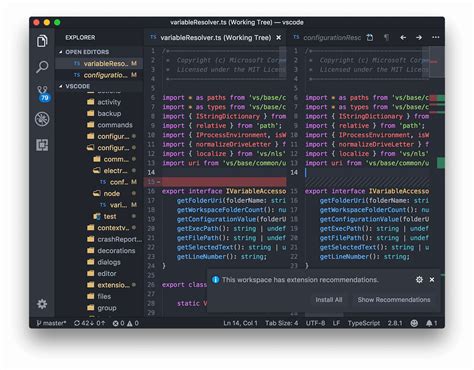Click the errors and warnings count

pyautogui.click(x=126, y=323)
